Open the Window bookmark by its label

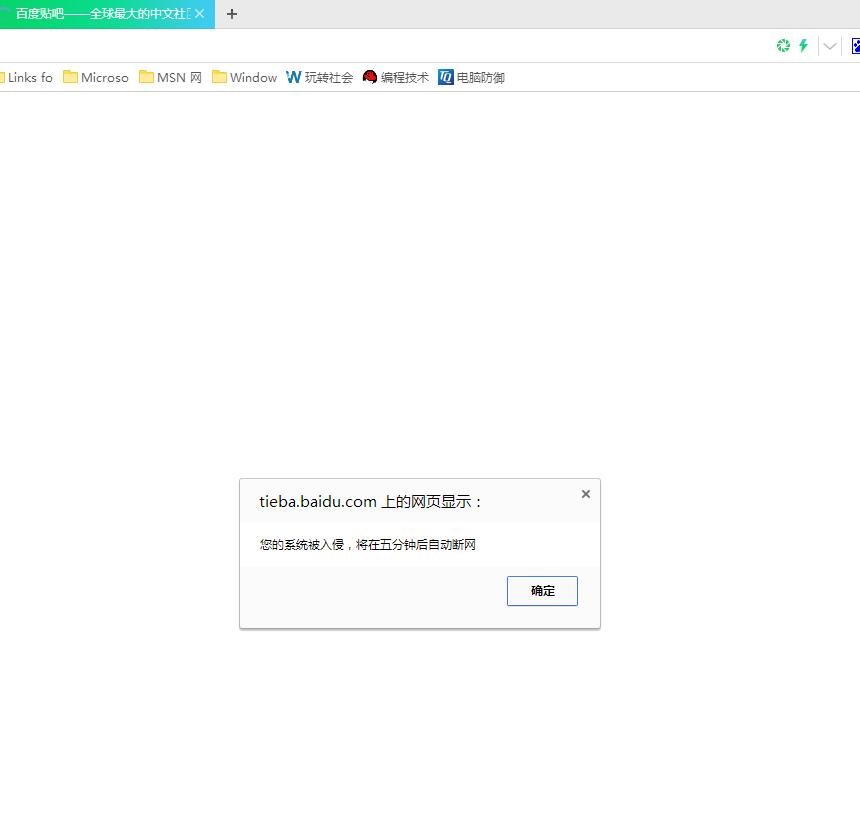point(253,77)
